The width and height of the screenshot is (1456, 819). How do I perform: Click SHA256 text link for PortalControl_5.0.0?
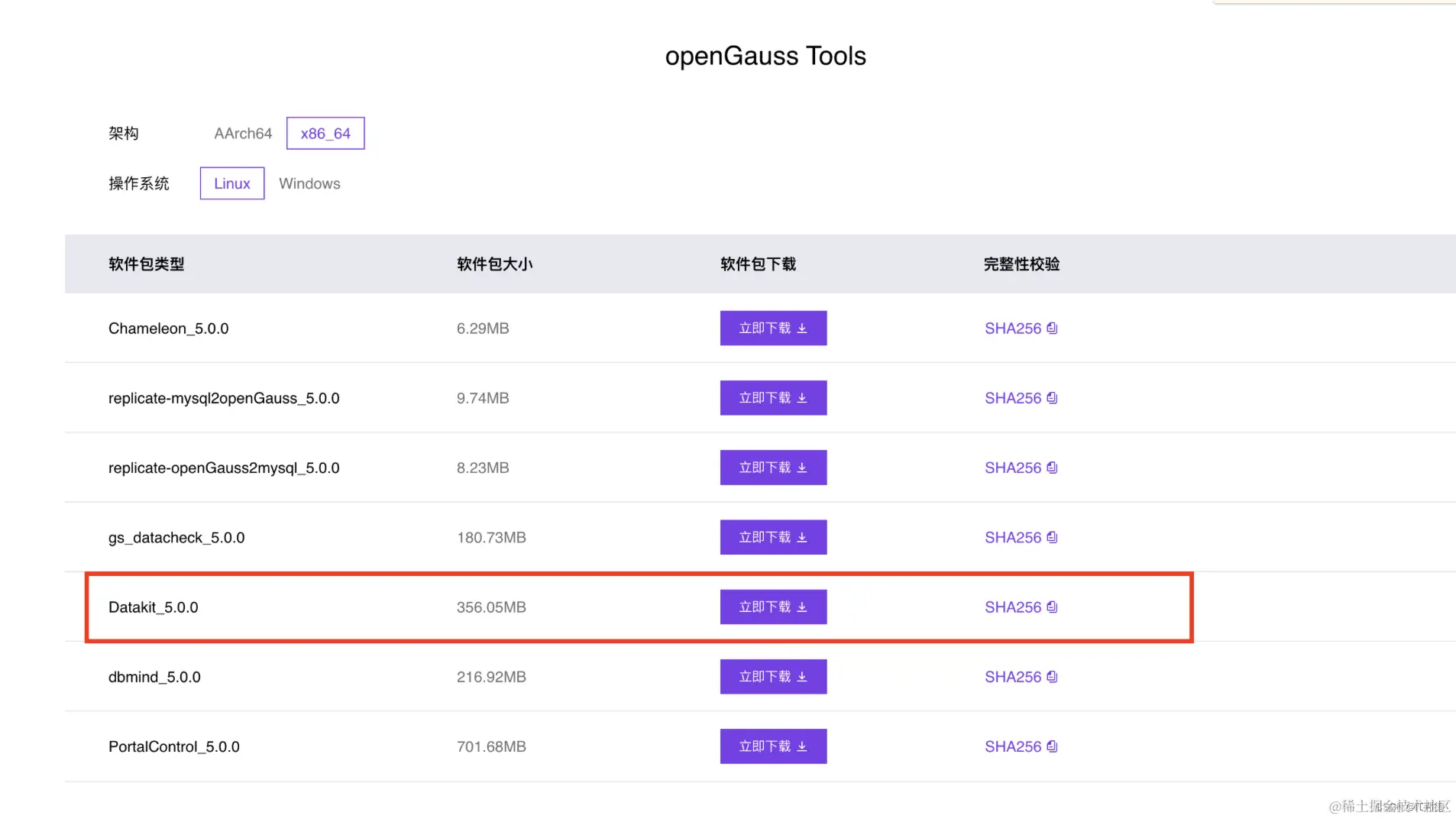[x=1013, y=746]
